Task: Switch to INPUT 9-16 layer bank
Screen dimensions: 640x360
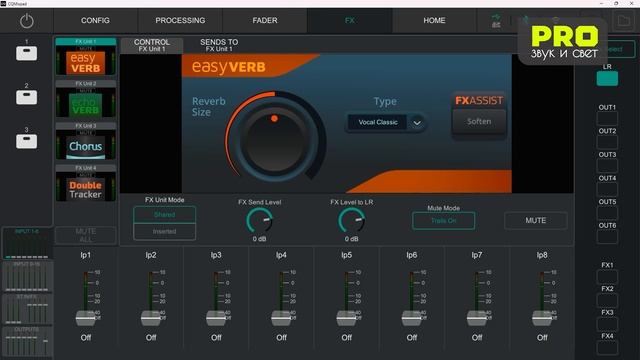Action: tap(27, 277)
